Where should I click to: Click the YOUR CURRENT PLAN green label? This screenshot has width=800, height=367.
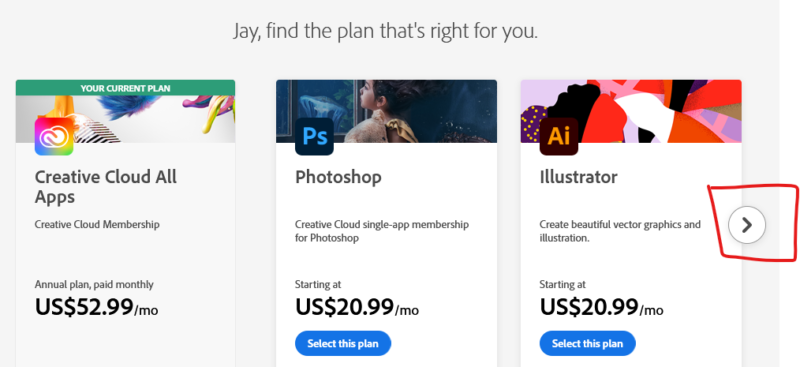(x=126, y=88)
